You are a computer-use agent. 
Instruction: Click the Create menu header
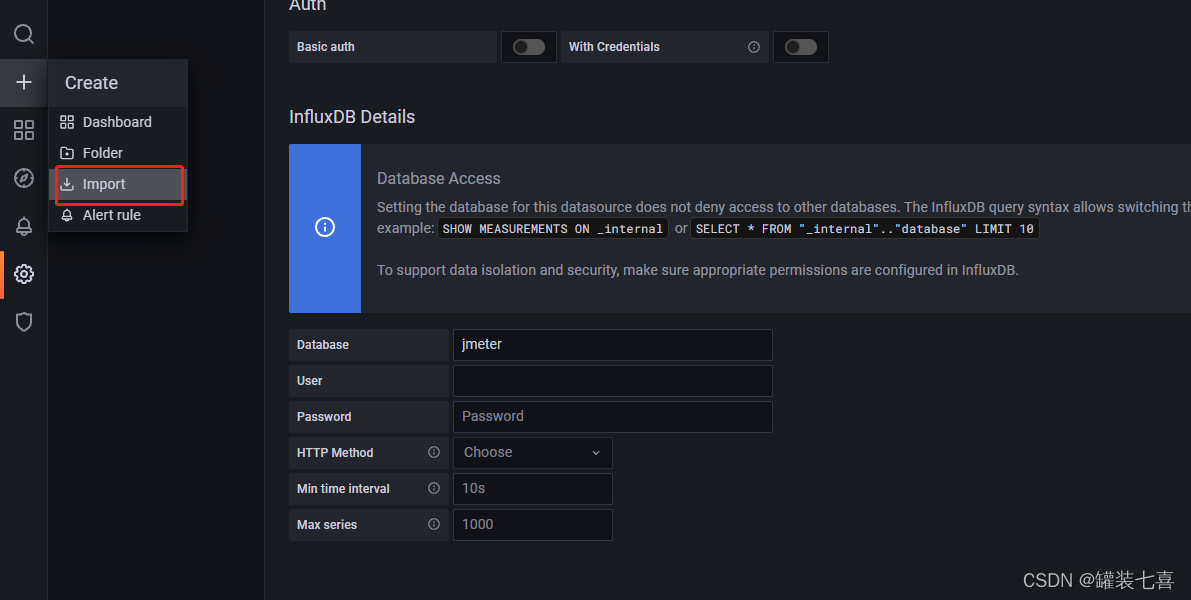coord(118,83)
